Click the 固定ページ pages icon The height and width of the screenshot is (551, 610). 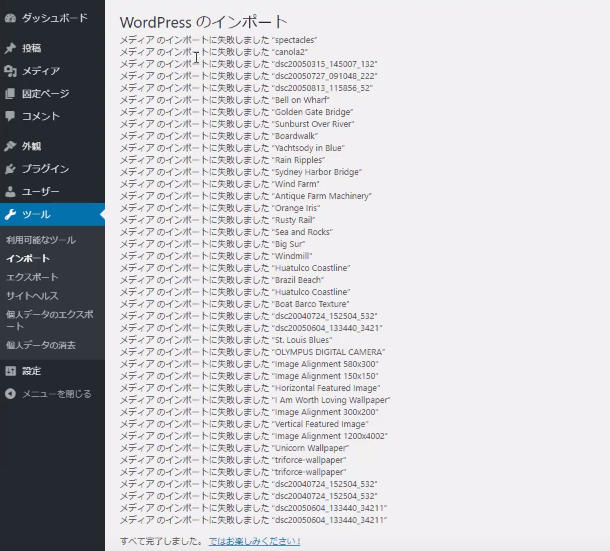point(10,94)
